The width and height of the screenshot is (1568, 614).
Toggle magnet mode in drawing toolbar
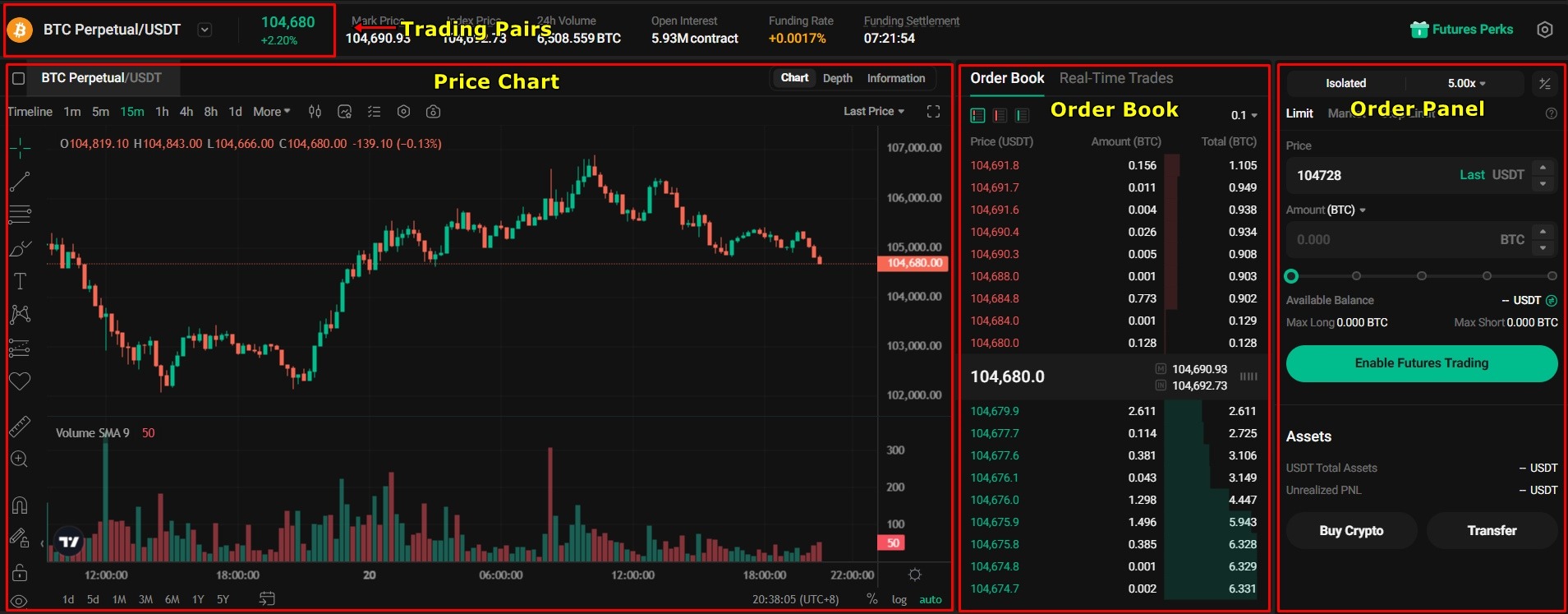click(20, 505)
